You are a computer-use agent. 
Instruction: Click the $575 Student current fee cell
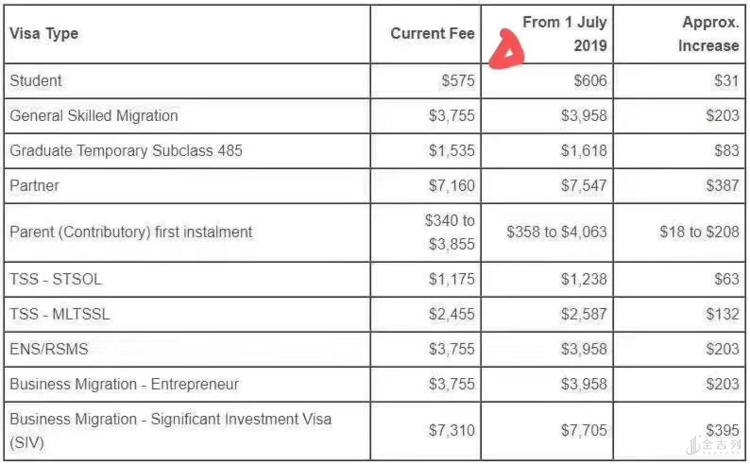pos(458,81)
